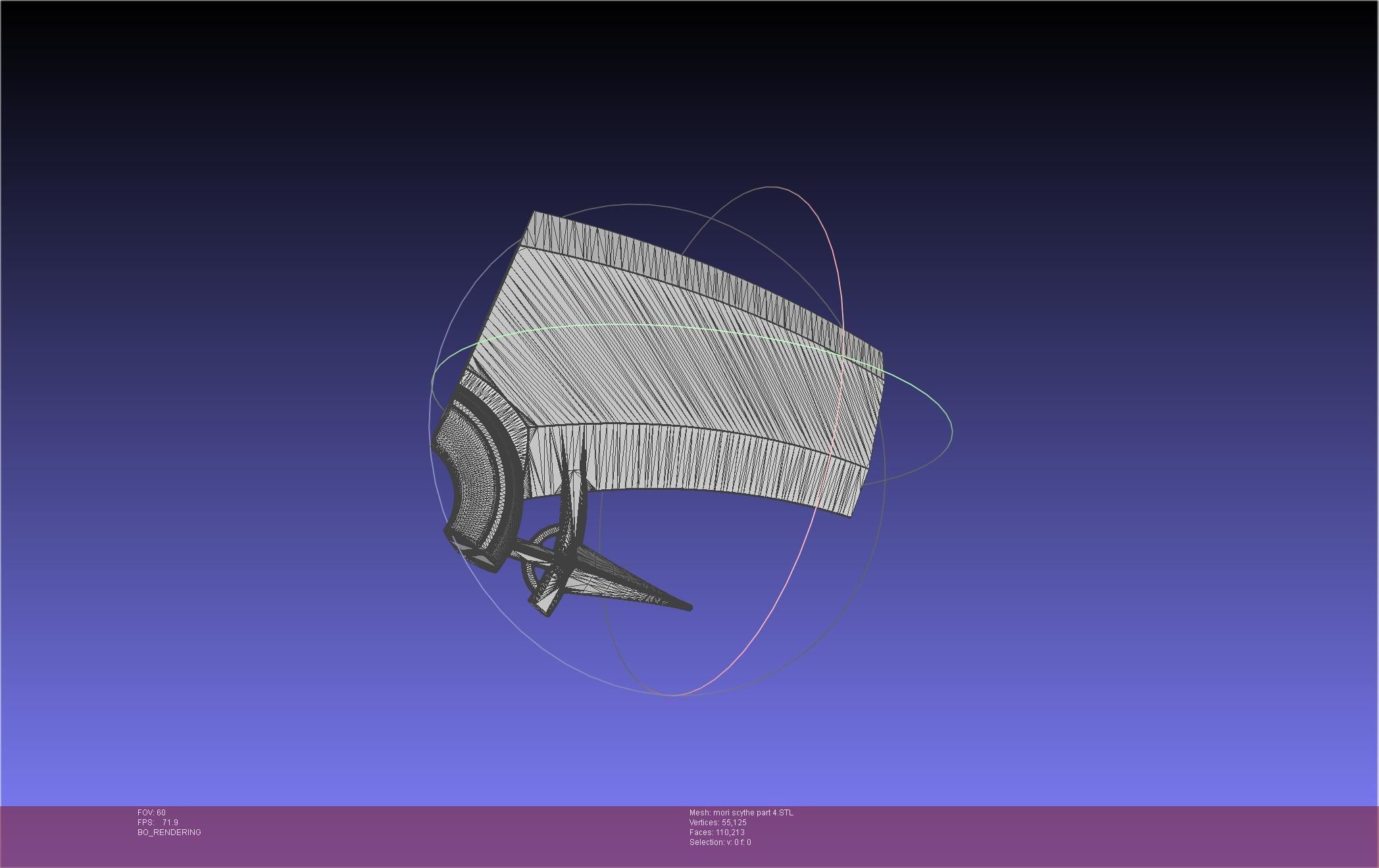This screenshot has height=868, width=1379.
Task: Click the FOV: 60 readout
Action: click(x=151, y=813)
